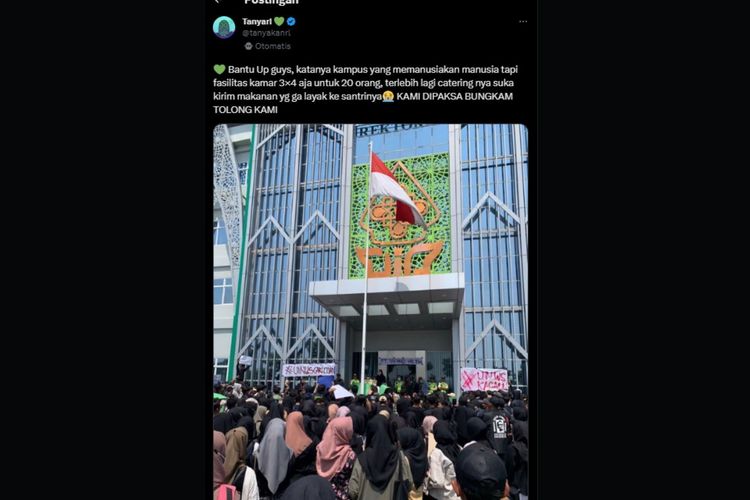Image resolution: width=750 pixels, height=500 pixels.
Task: Click the Otomatis automated account label
Action: tap(273, 46)
